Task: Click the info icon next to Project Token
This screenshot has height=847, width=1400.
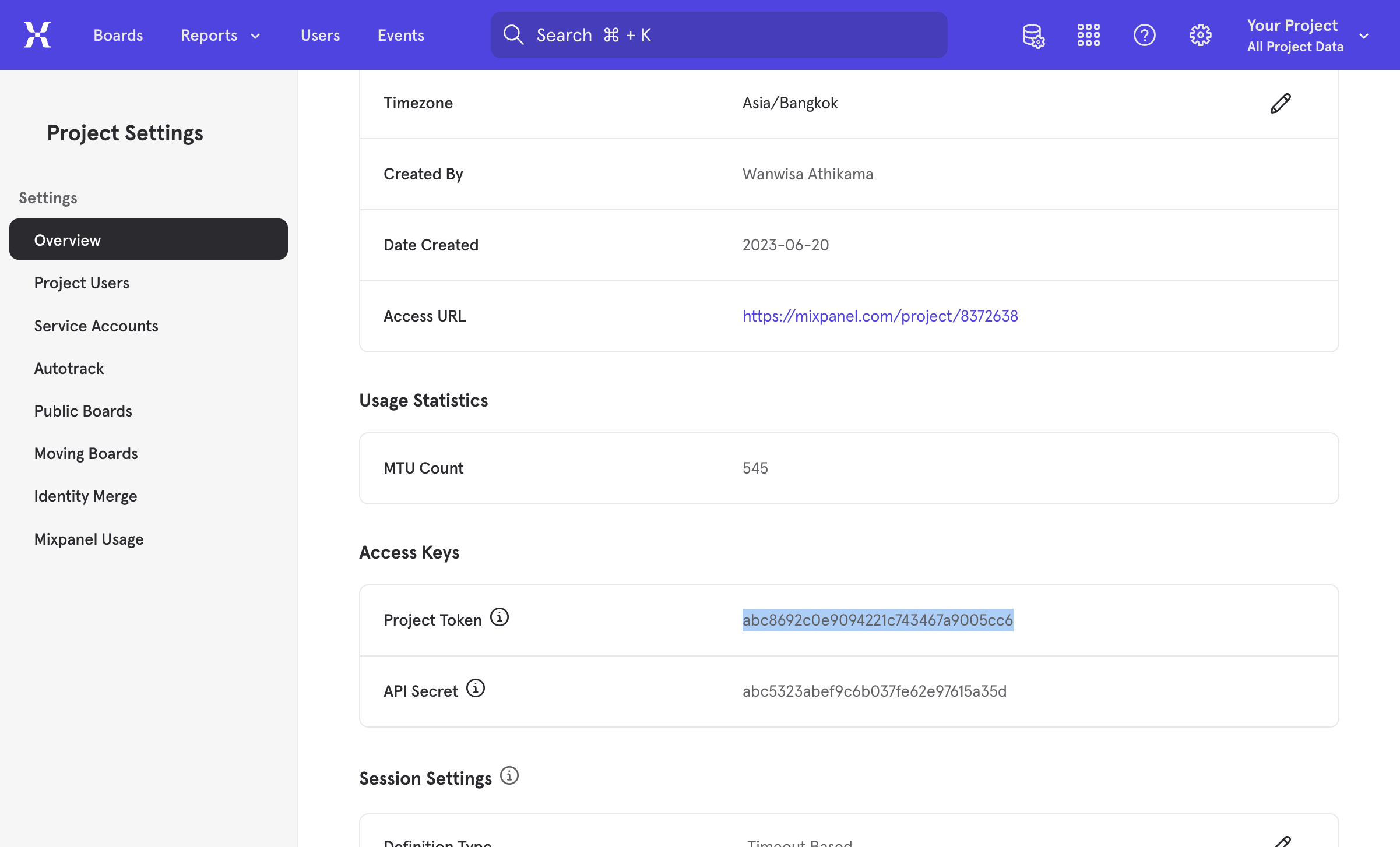Action: [500, 617]
